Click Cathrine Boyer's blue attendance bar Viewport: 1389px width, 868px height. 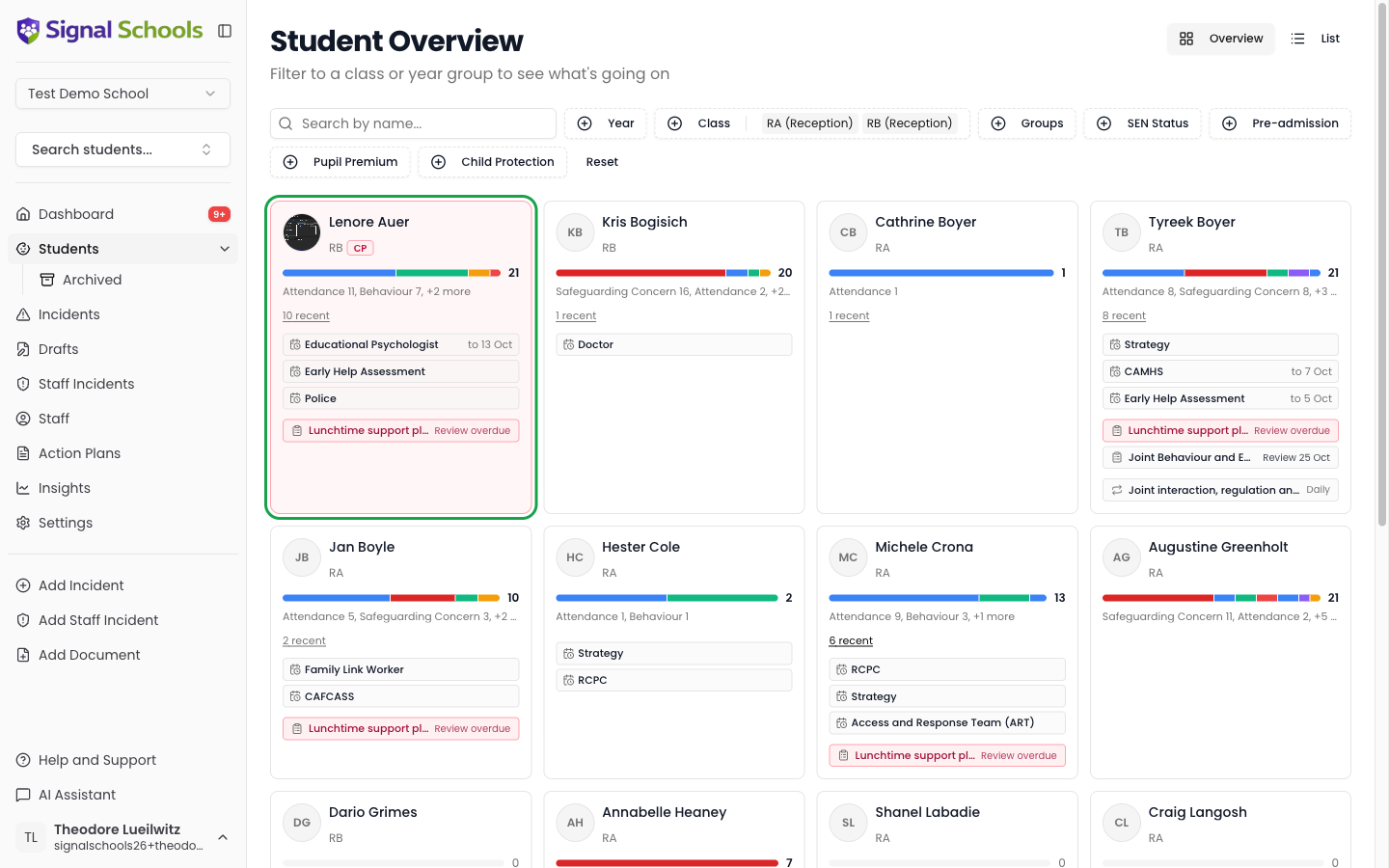point(941,273)
